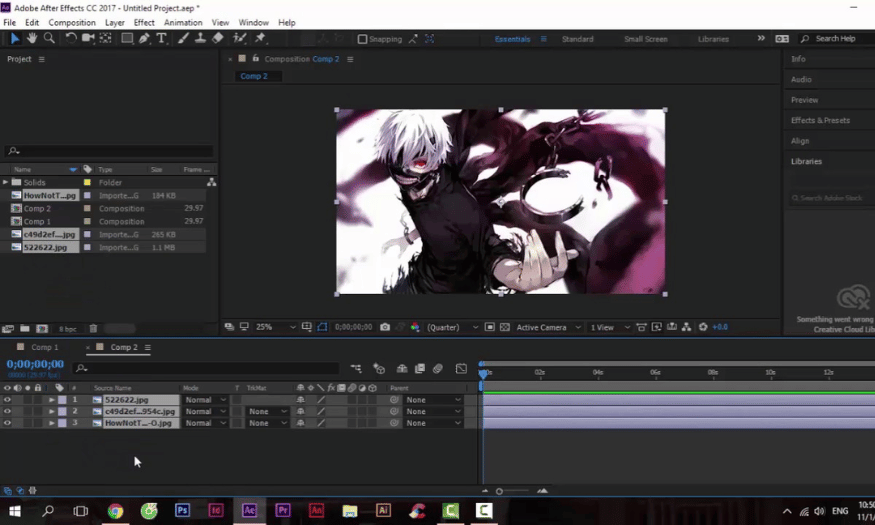Select the Eraser tool

tap(218, 38)
